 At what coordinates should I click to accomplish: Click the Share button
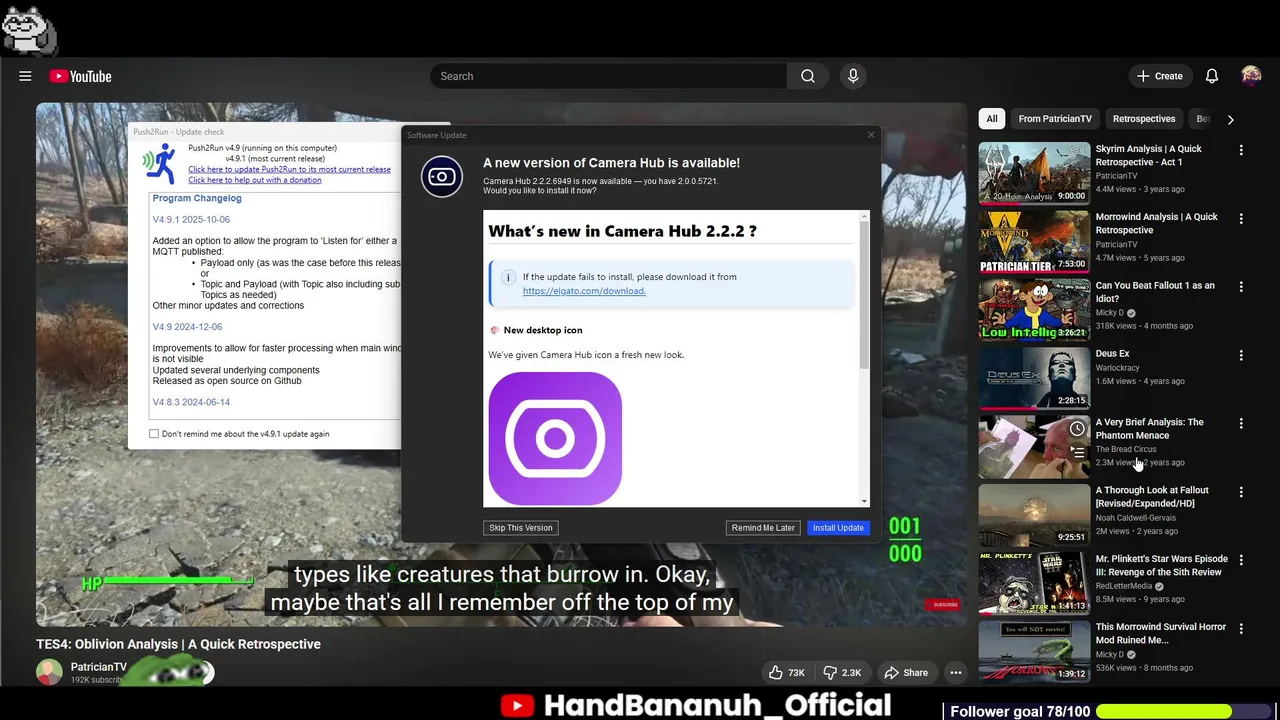click(905, 673)
